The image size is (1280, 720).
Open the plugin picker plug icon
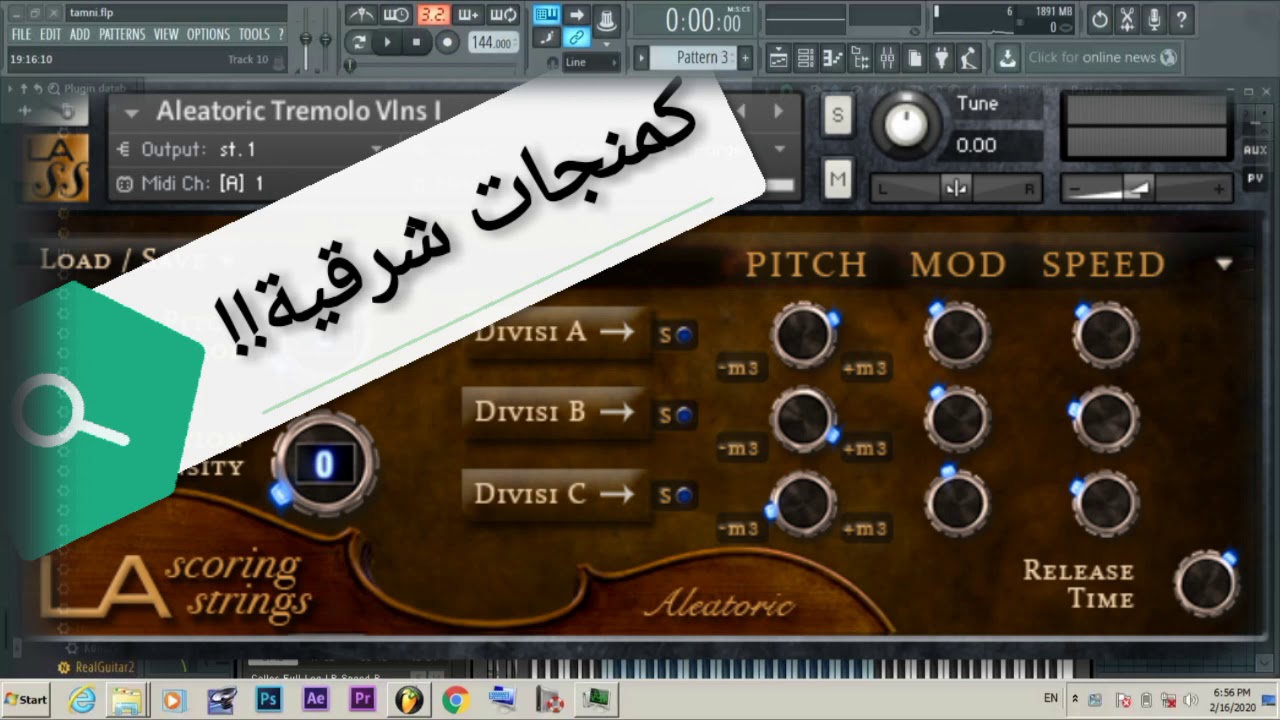[x=941, y=59]
